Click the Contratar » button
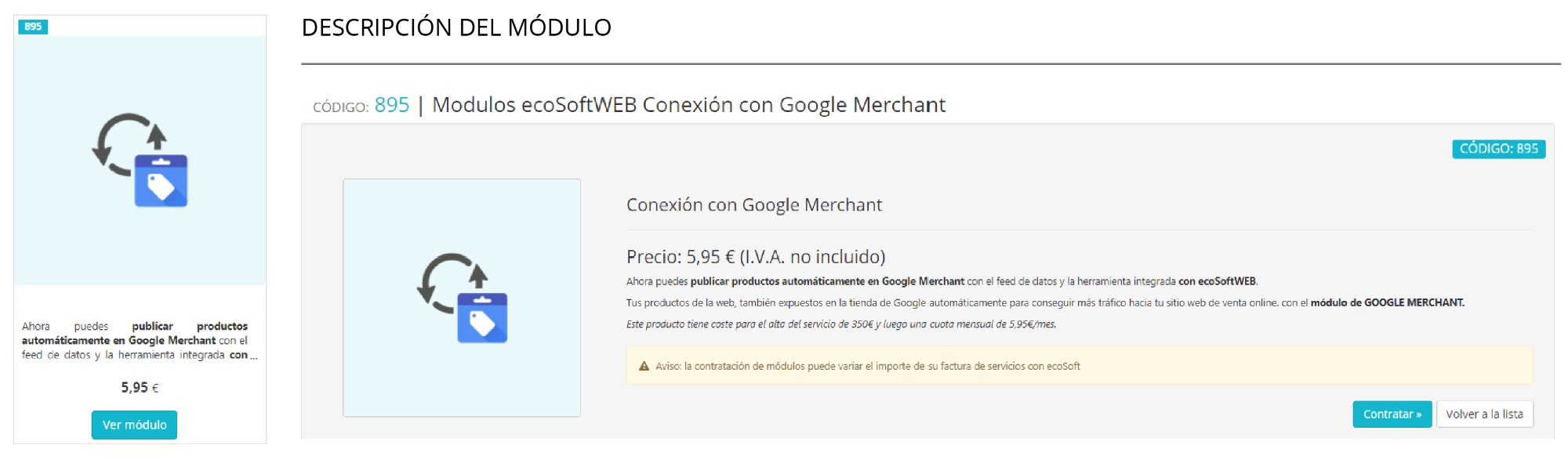 click(1392, 414)
